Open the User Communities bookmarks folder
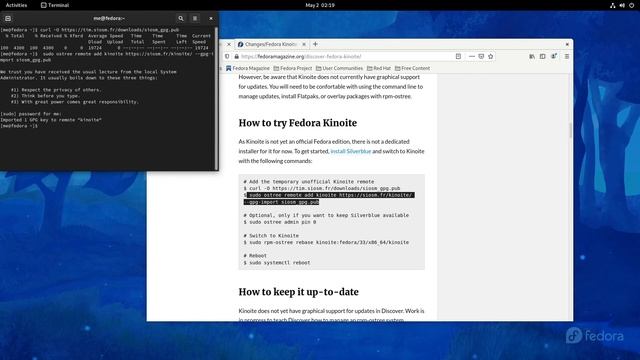 click(x=339, y=68)
